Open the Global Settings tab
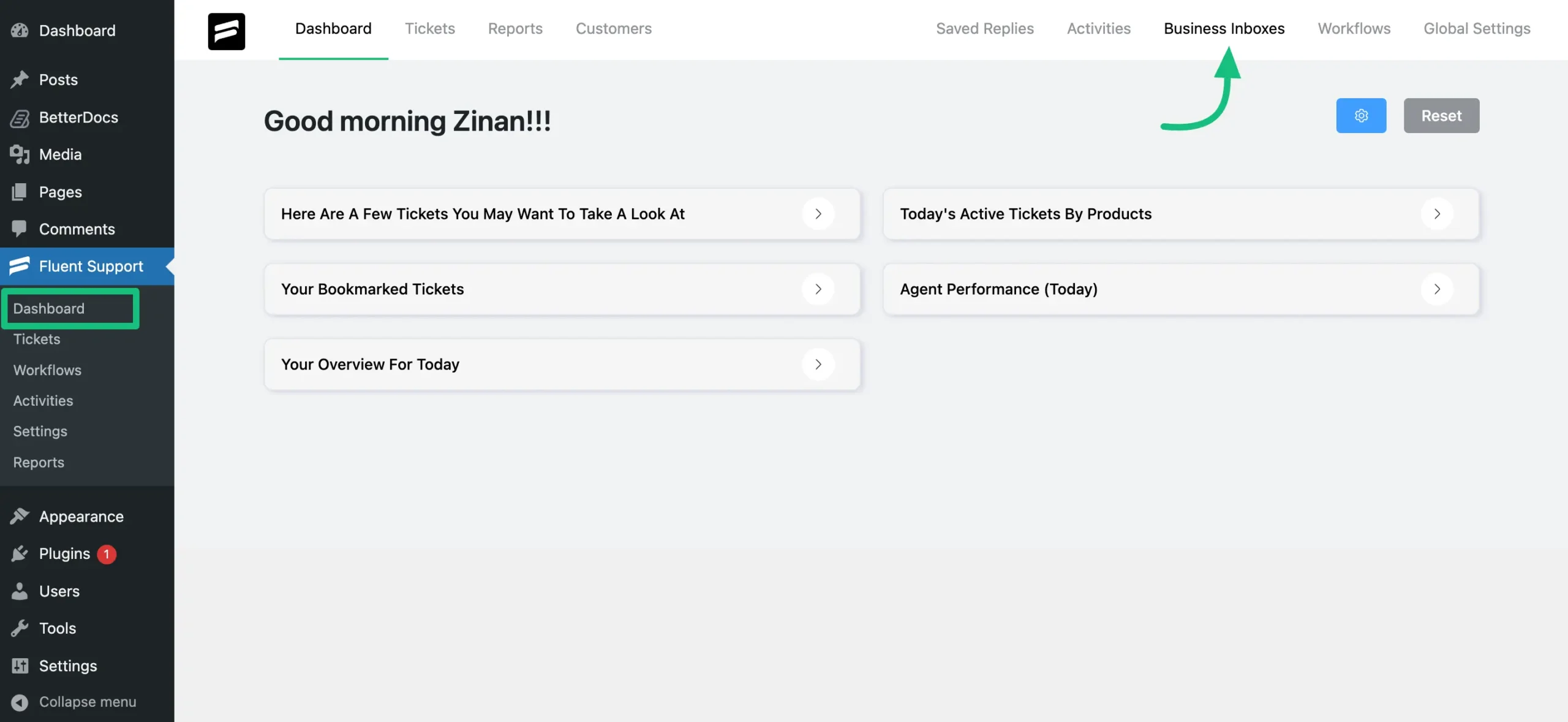Viewport: 1568px width, 722px height. pos(1477,28)
